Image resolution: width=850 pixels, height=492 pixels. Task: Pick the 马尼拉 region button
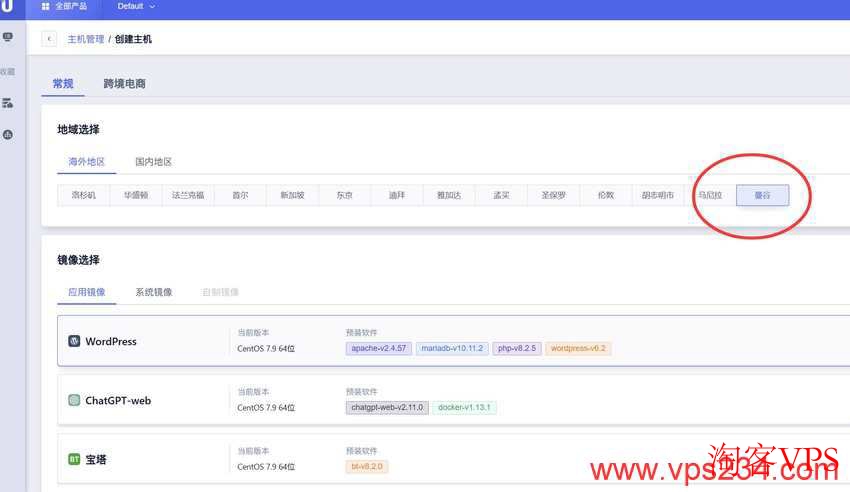tap(710, 195)
